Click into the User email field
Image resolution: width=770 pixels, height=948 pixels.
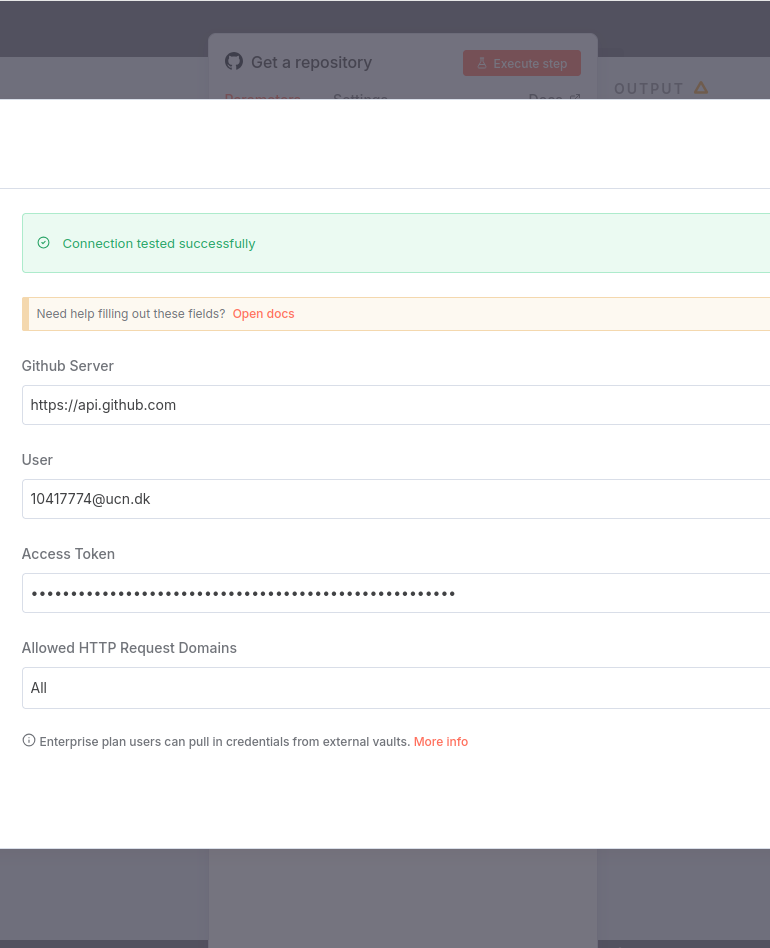click(x=396, y=499)
